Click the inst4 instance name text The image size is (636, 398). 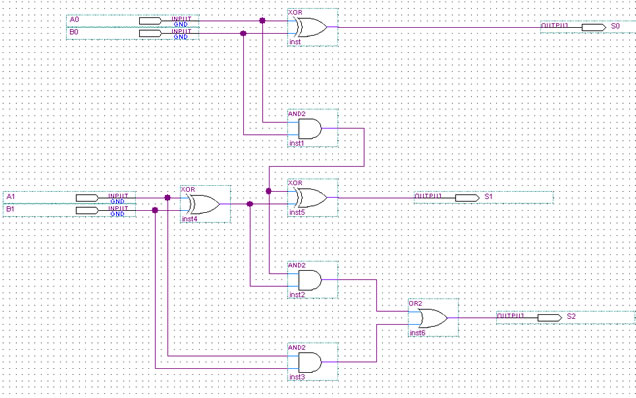(x=189, y=219)
